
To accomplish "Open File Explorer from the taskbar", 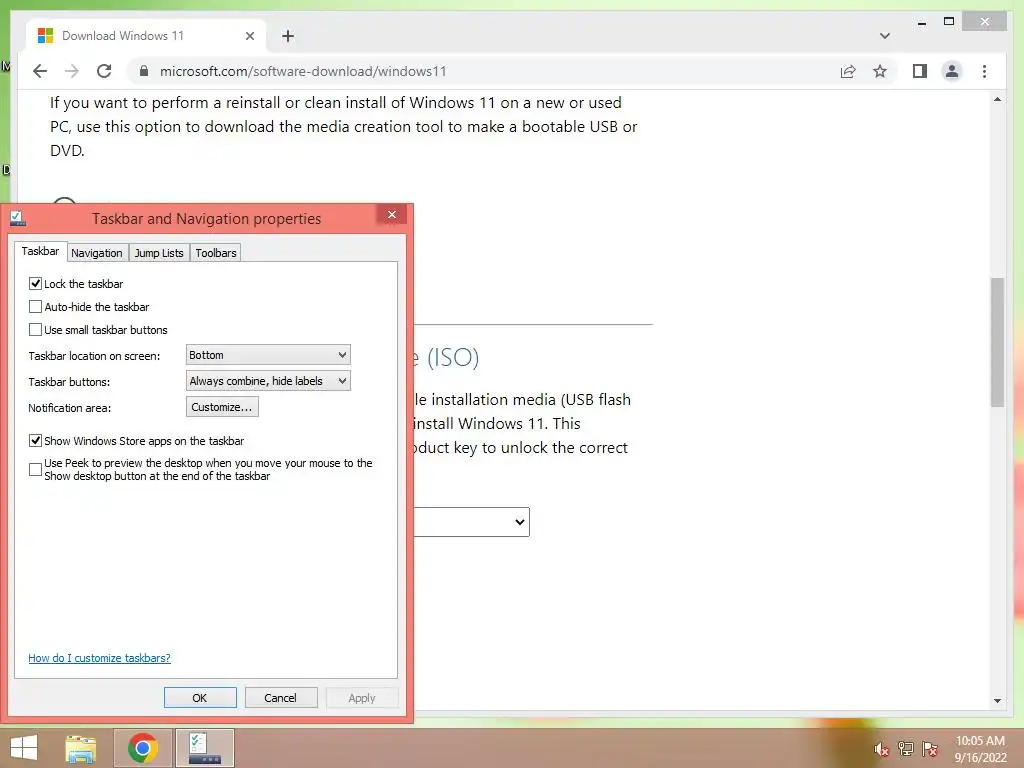I will [80, 748].
